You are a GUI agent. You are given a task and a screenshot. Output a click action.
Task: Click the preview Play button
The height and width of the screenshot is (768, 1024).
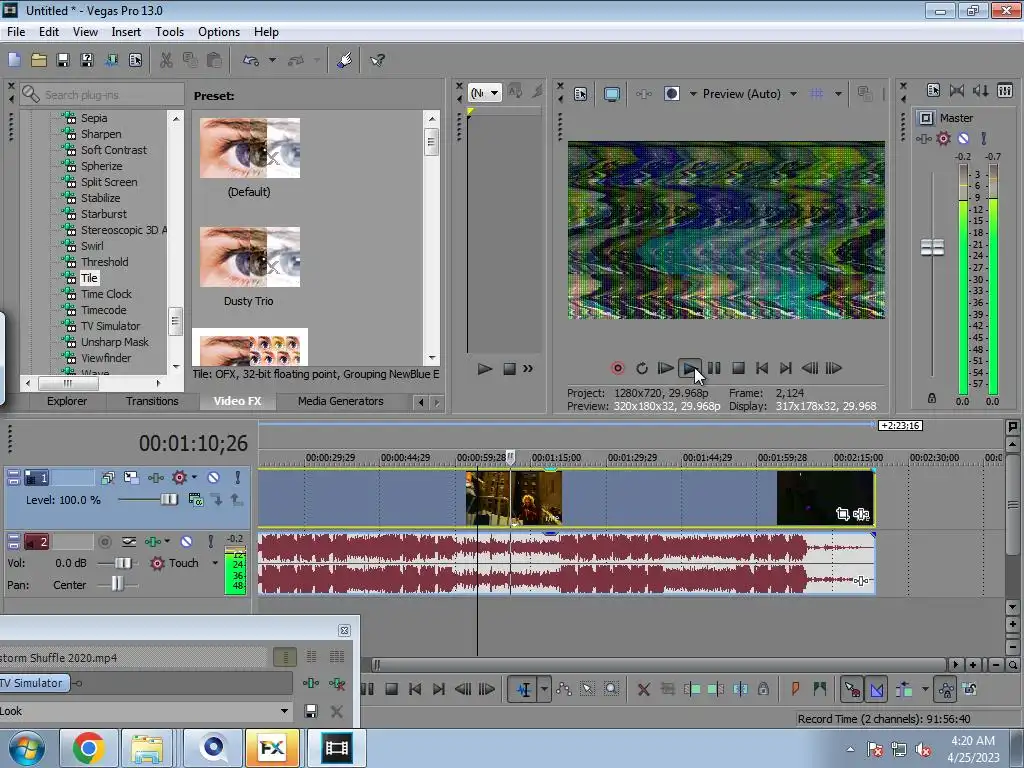click(690, 368)
